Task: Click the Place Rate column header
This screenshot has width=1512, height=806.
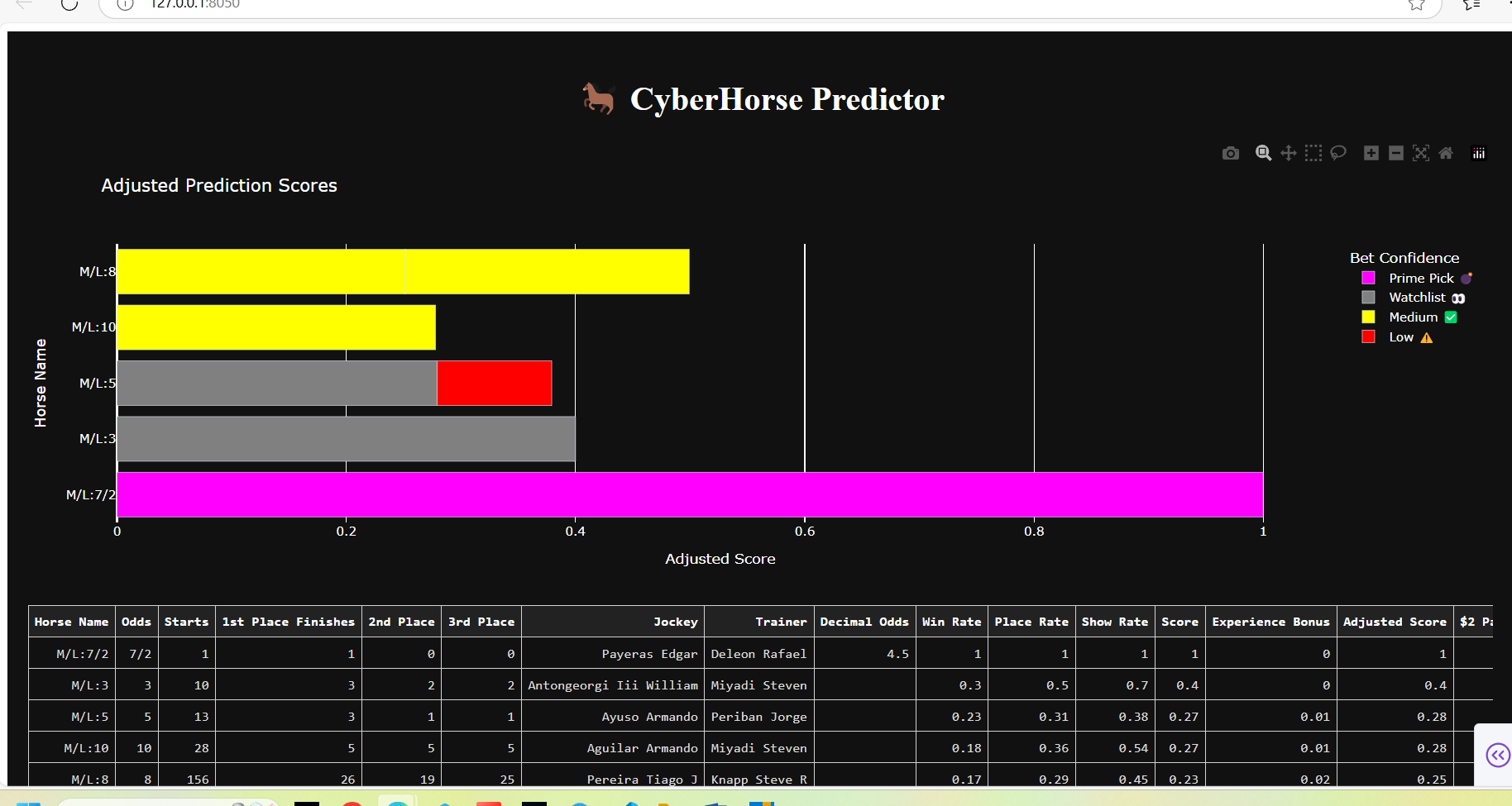Action: (x=1031, y=622)
